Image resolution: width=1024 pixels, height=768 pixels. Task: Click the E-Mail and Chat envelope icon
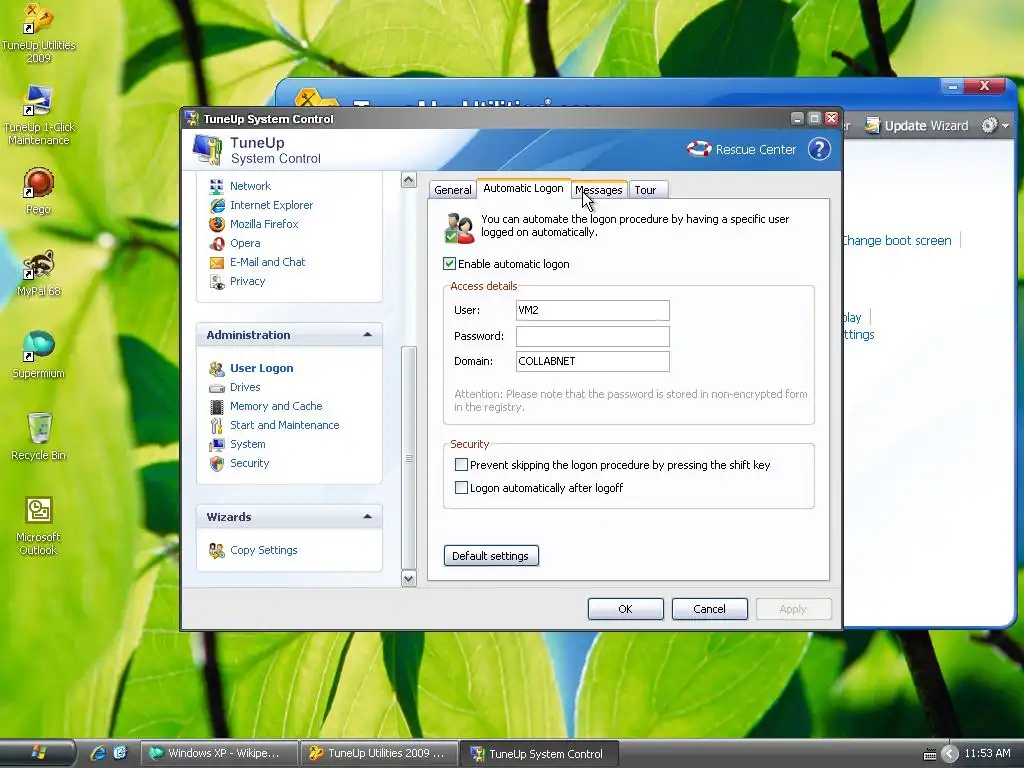[x=216, y=263]
